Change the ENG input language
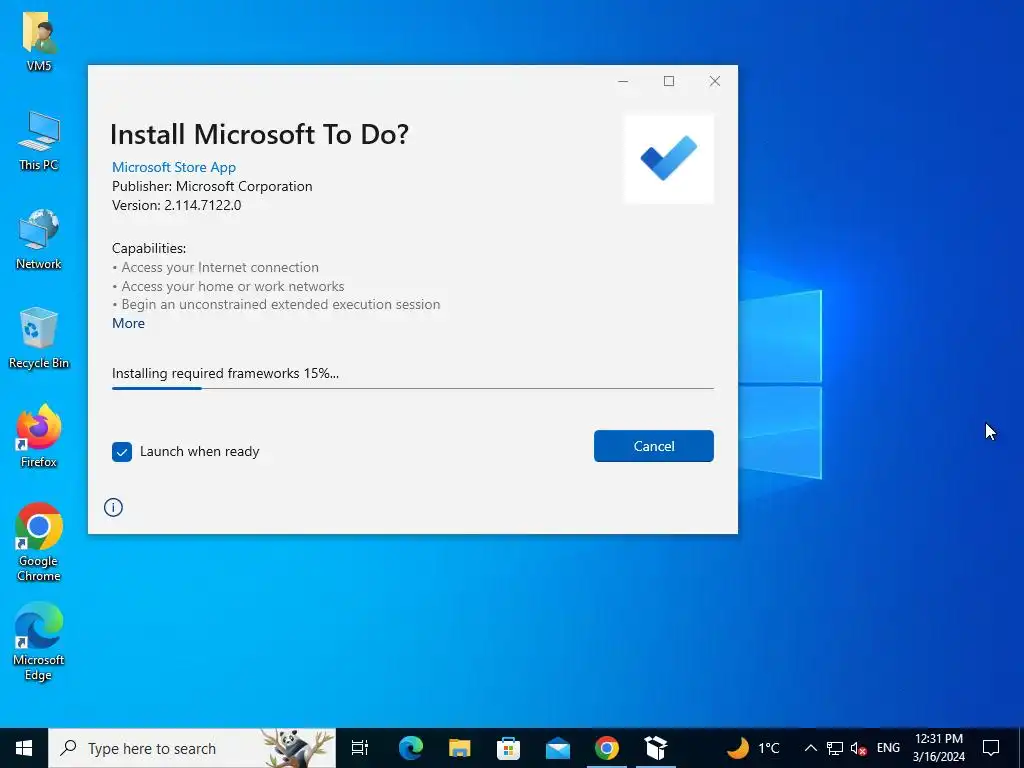The width and height of the screenshot is (1024, 768). tap(888, 748)
